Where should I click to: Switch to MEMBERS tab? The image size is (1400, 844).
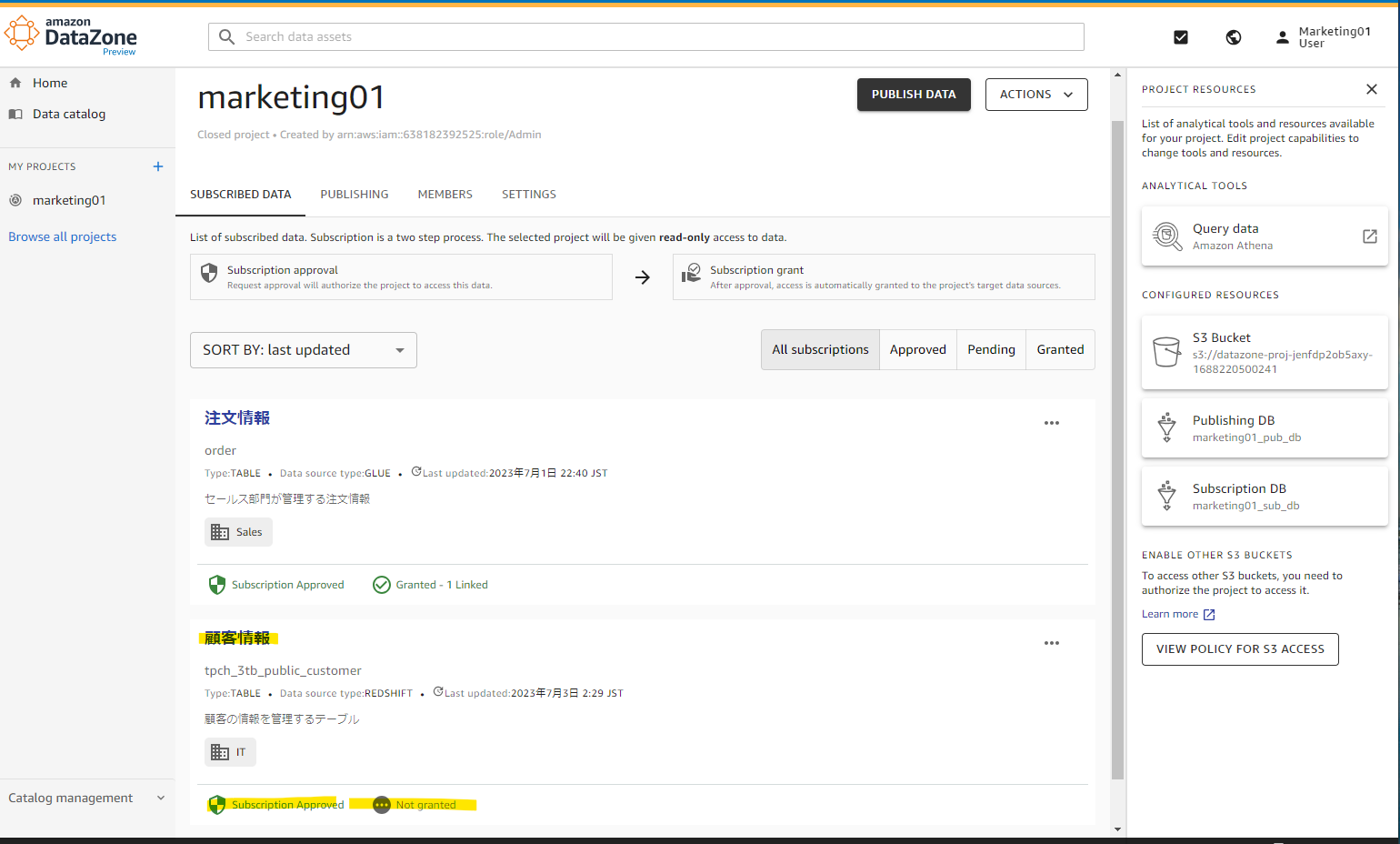(x=445, y=195)
